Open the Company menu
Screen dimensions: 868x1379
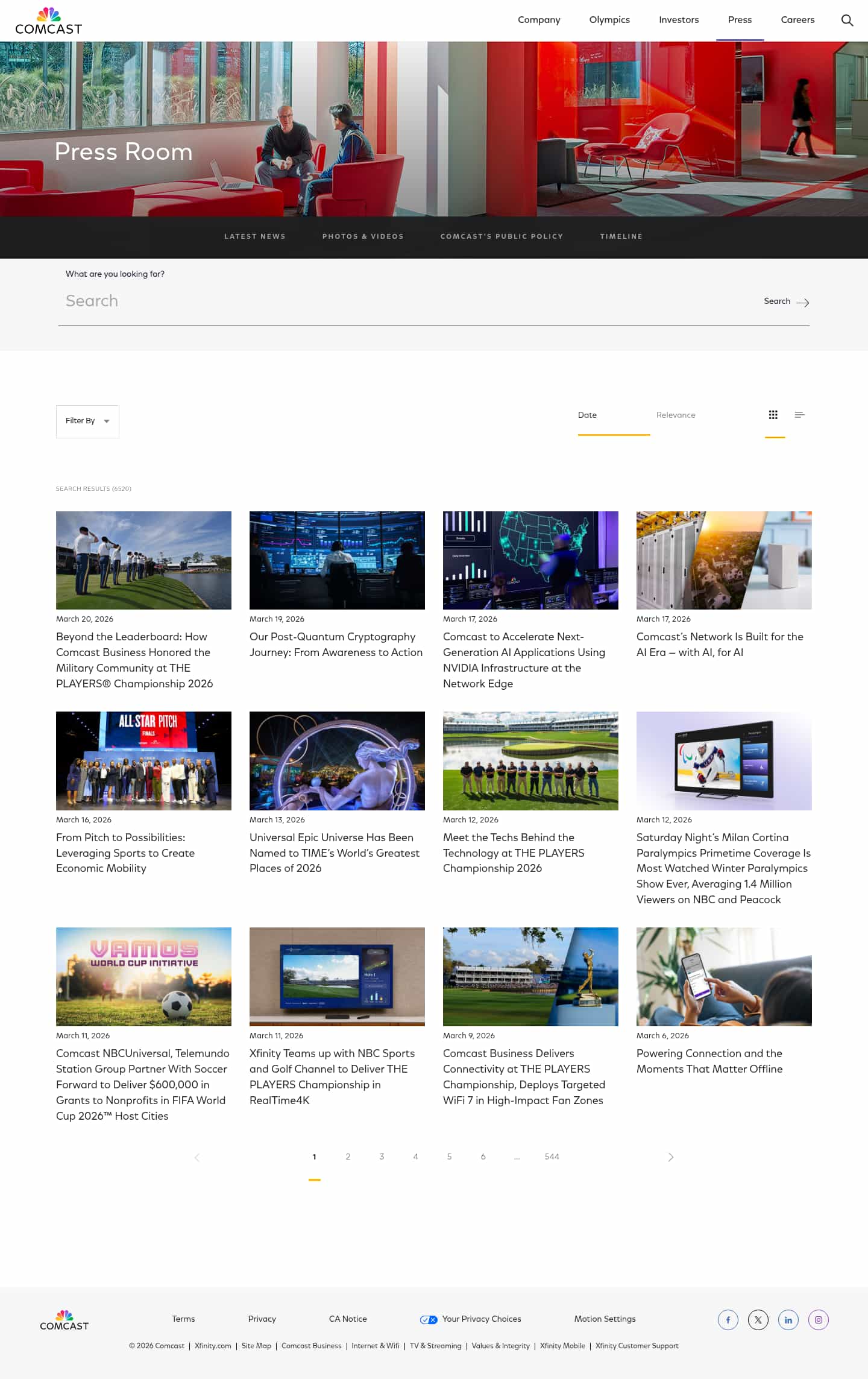[539, 20]
